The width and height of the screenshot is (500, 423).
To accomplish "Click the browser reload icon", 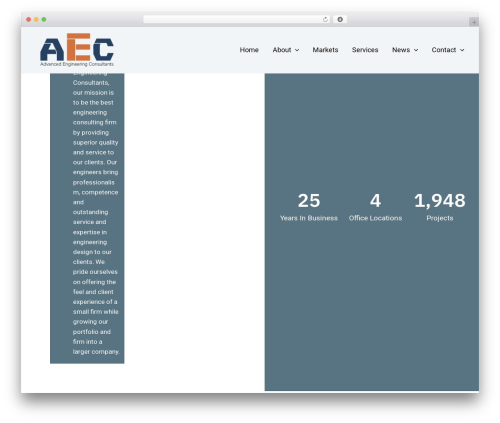I will [325, 19].
